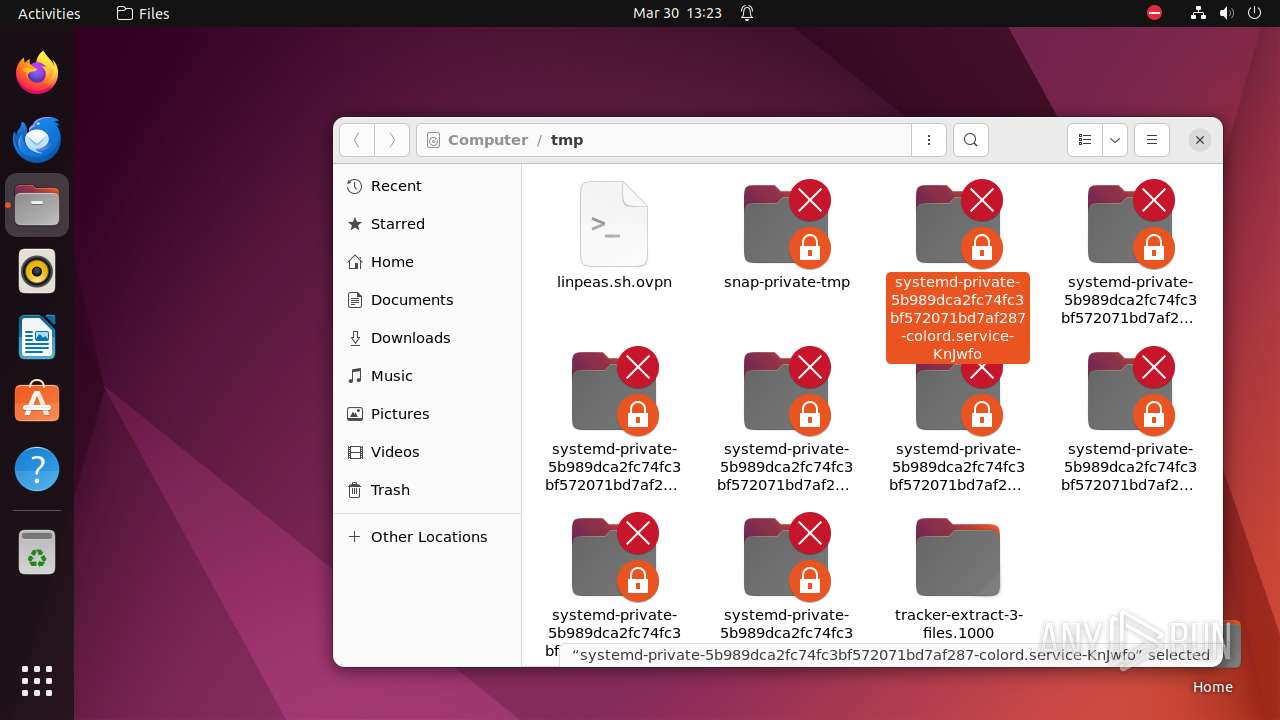Open the search magnifier button
This screenshot has width=1280, height=720.
click(970, 140)
